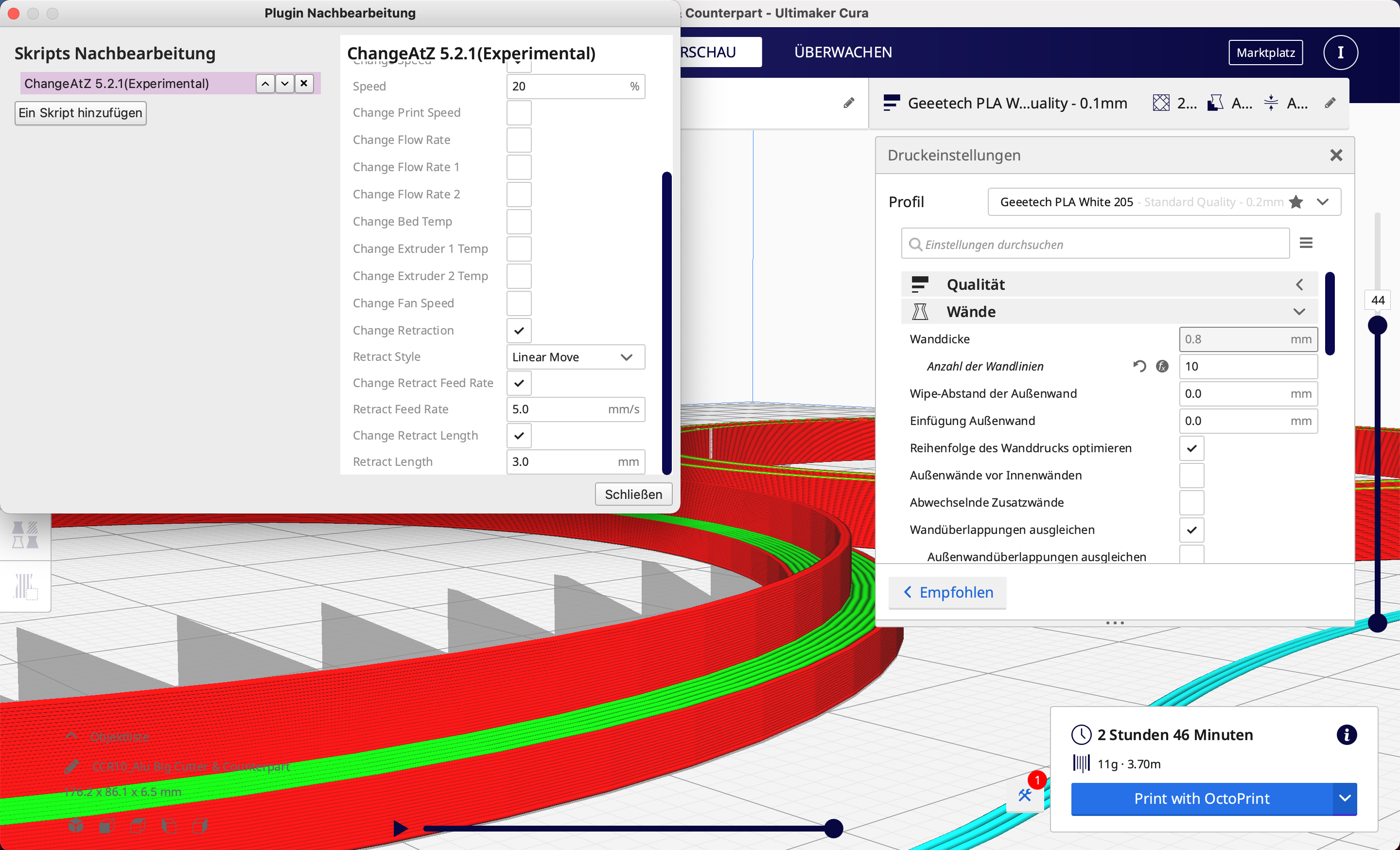This screenshot has height=850, width=1400.
Task: Enable the Change Fan Speed checkbox
Action: pyautogui.click(x=519, y=303)
